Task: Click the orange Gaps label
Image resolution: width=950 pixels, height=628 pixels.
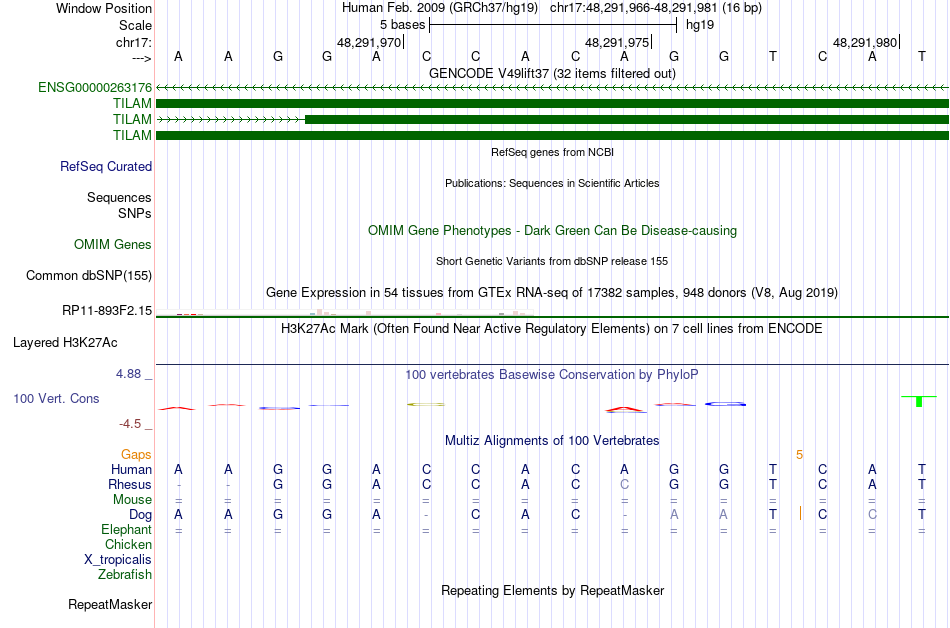Action: point(136,455)
